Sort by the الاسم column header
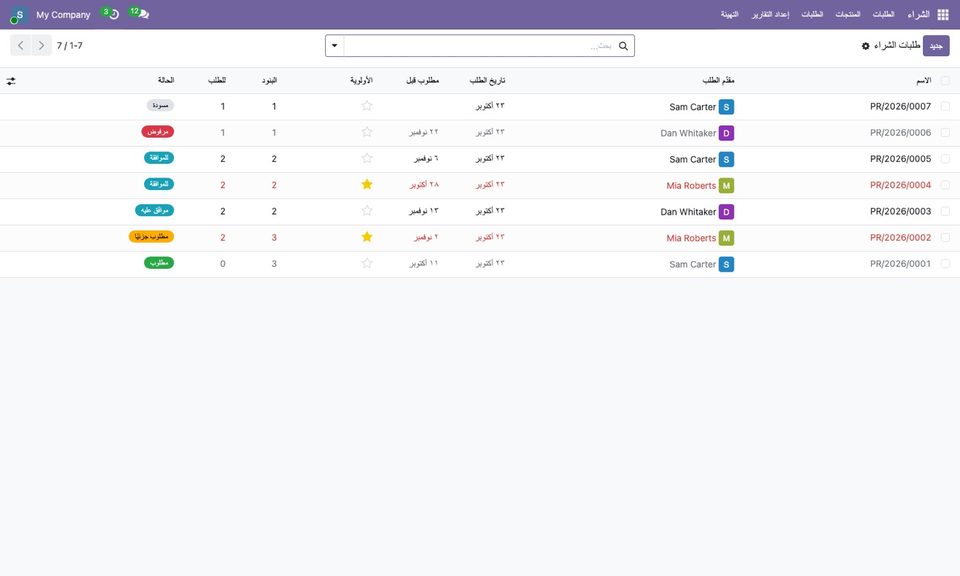Image resolution: width=960 pixels, height=576 pixels. (923, 81)
